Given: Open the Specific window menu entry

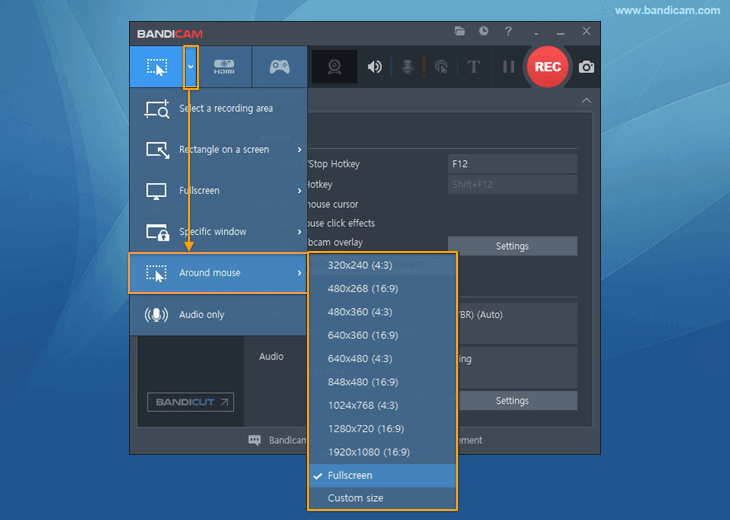Looking at the screenshot, I should 218,231.
